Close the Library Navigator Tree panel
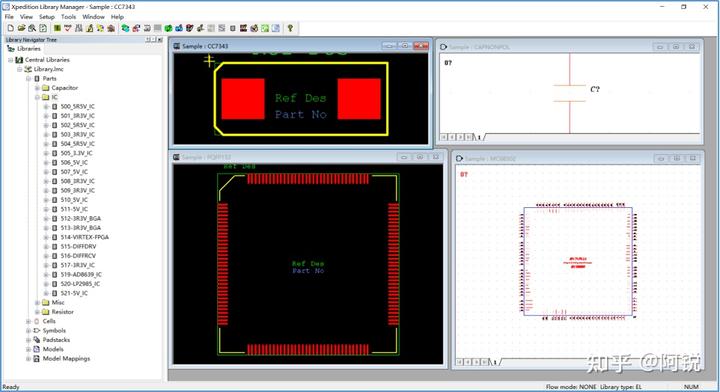Image resolution: width=720 pixels, height=392 pixels. tap(159, 39)
